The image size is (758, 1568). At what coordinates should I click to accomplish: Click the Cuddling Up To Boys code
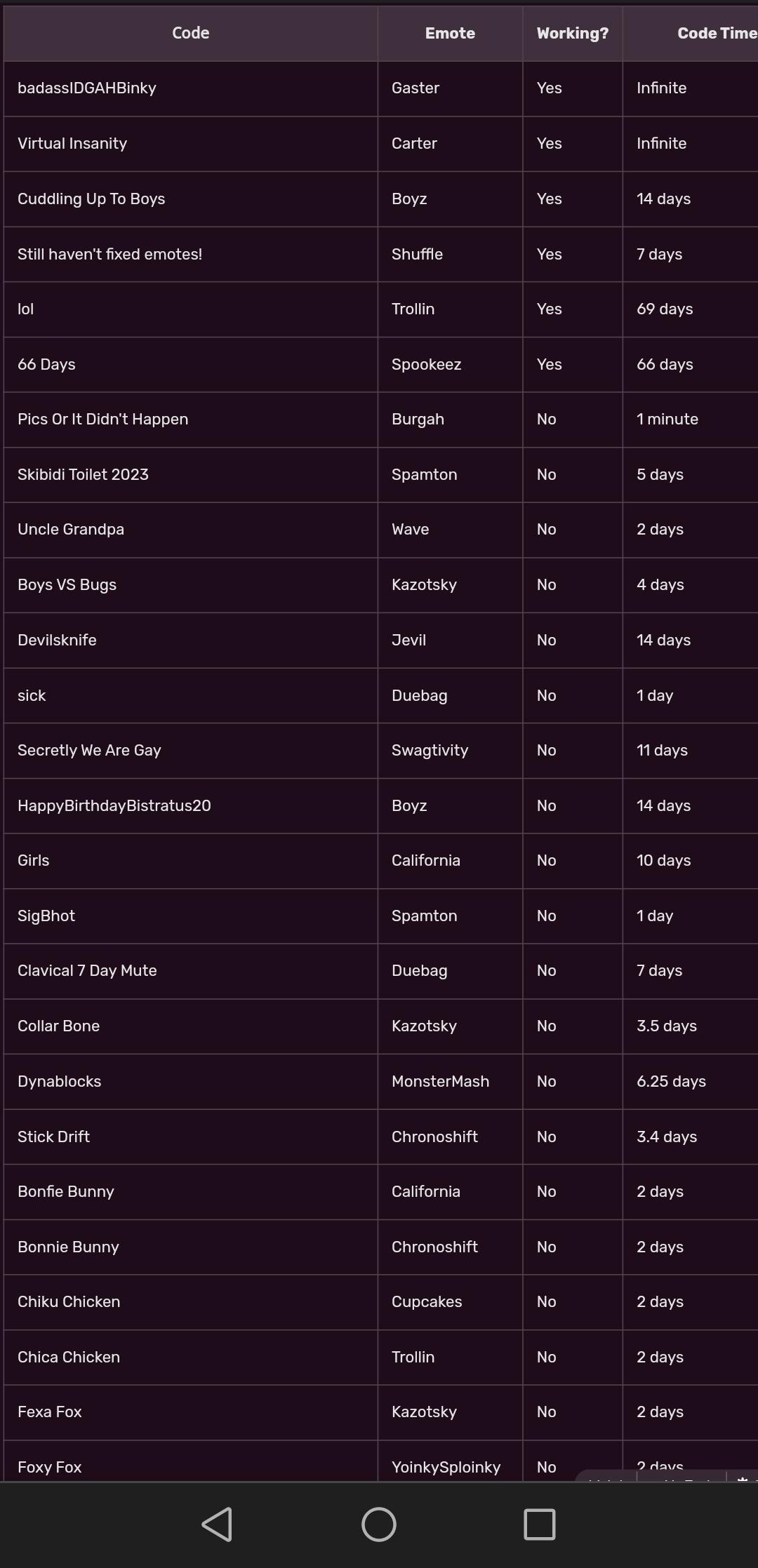91,199
